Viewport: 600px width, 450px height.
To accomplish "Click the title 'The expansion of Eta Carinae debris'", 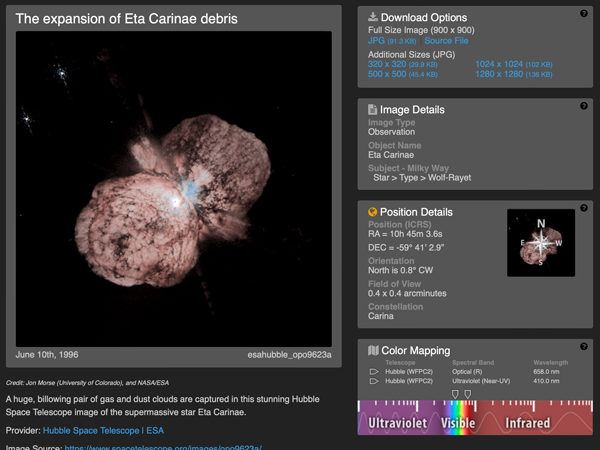I will pyautogui.click(x=126, y=19).
